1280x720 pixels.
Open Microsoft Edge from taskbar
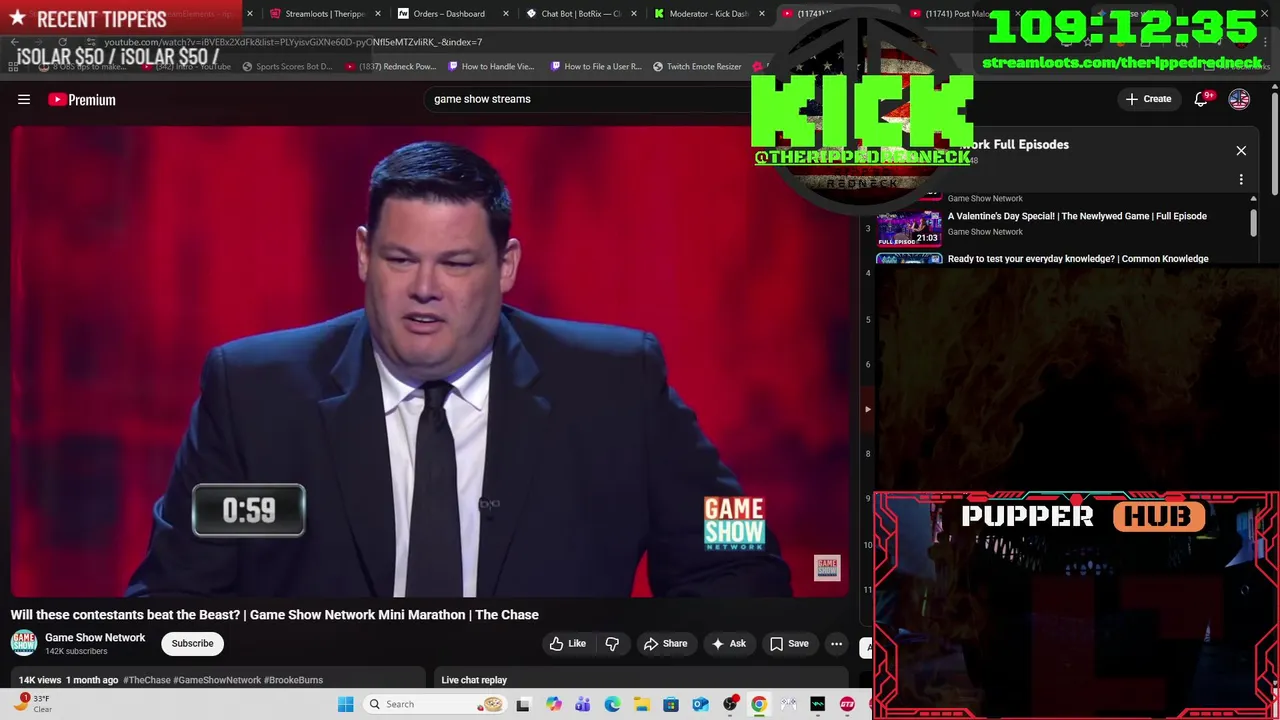pyautogui.click(x=612, y=704)
